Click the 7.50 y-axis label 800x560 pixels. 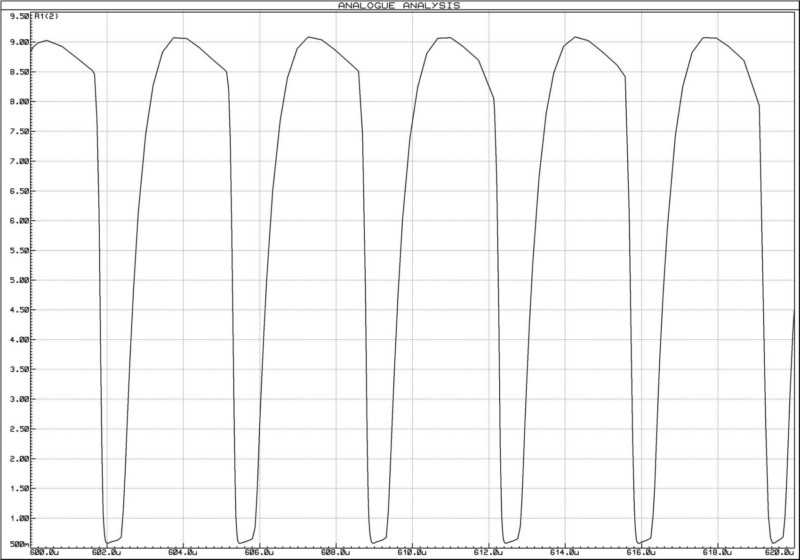click(19, 132)
